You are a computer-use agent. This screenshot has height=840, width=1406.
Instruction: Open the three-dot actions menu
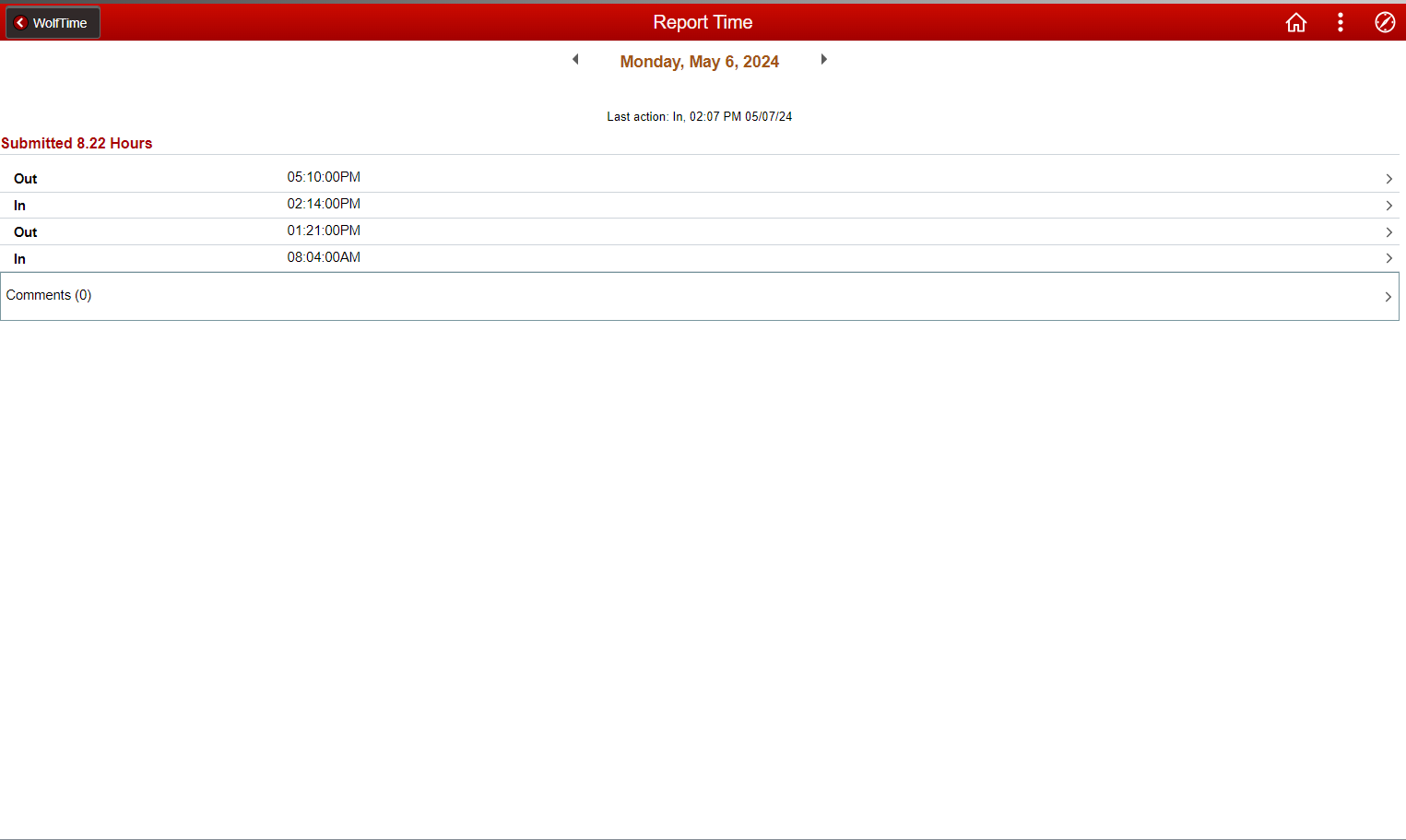point(1340,23)
